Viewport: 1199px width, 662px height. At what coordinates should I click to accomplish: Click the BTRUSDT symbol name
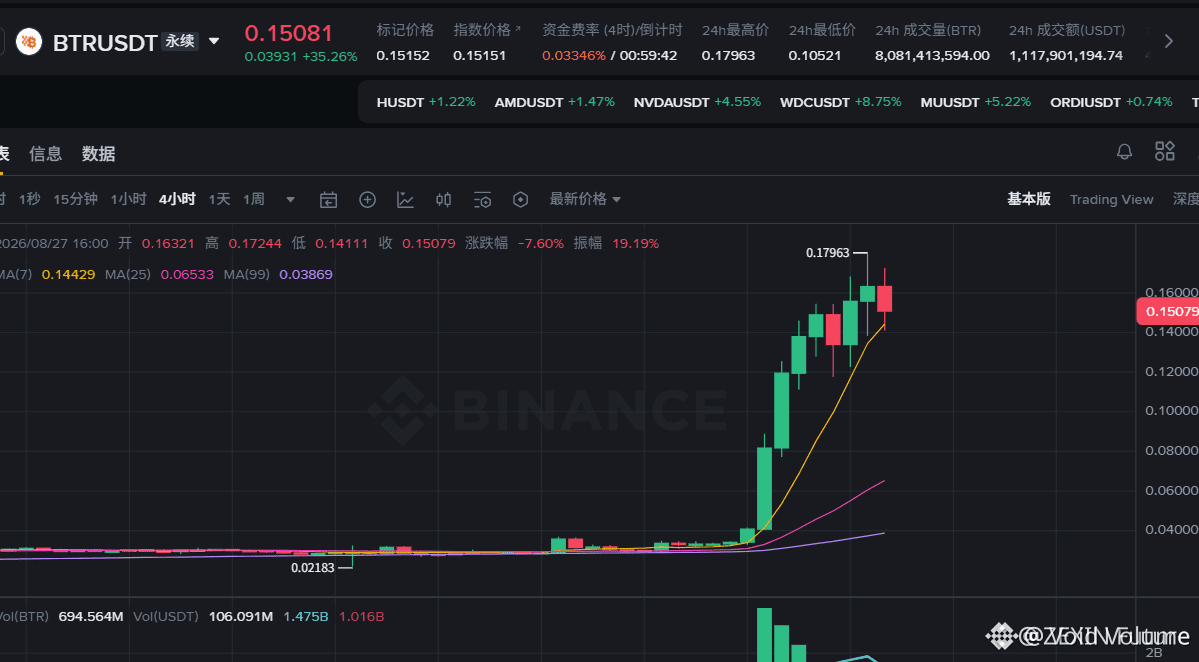coord(105,43)
